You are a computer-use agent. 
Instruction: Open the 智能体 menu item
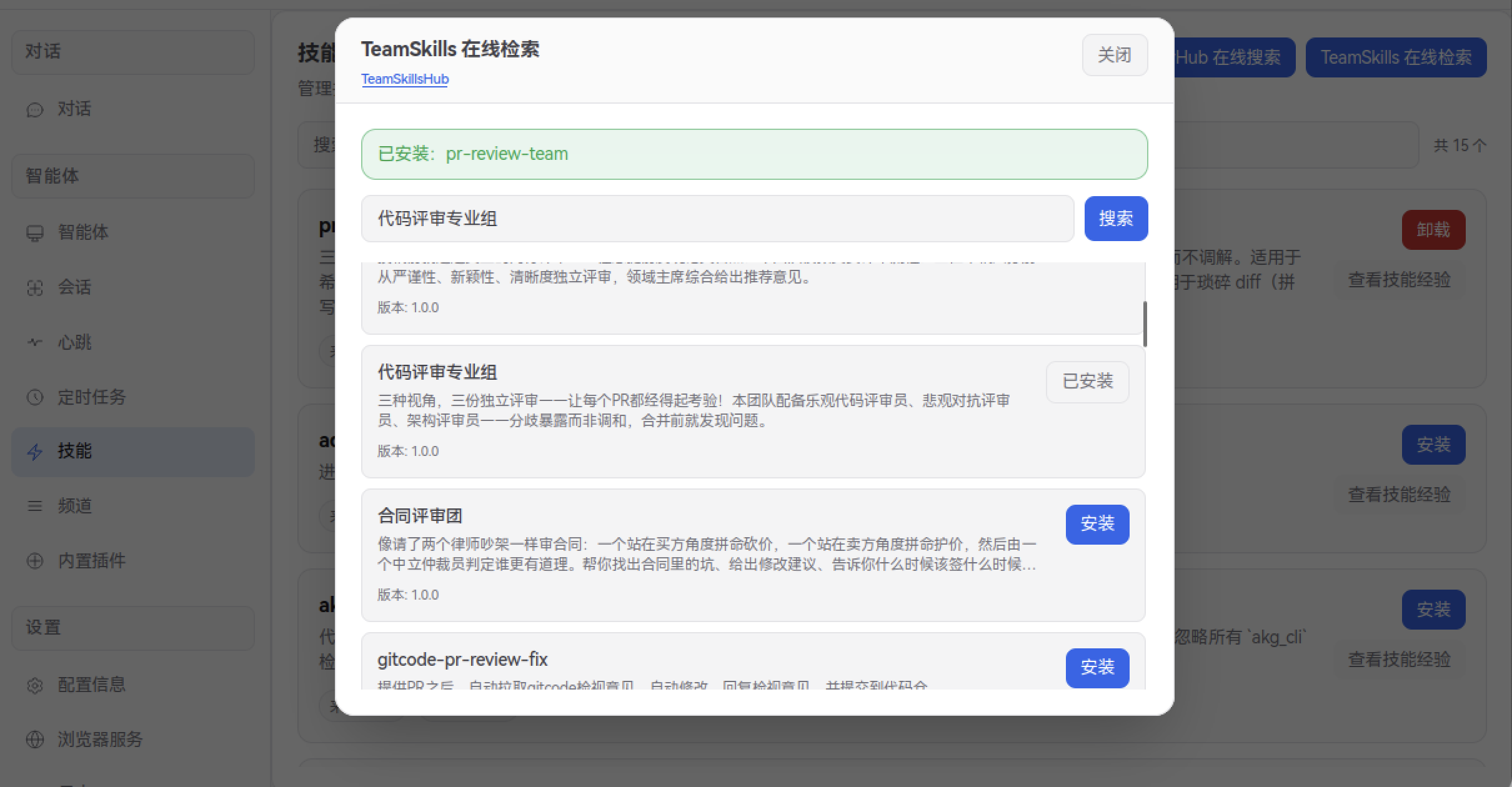[133, 232]
